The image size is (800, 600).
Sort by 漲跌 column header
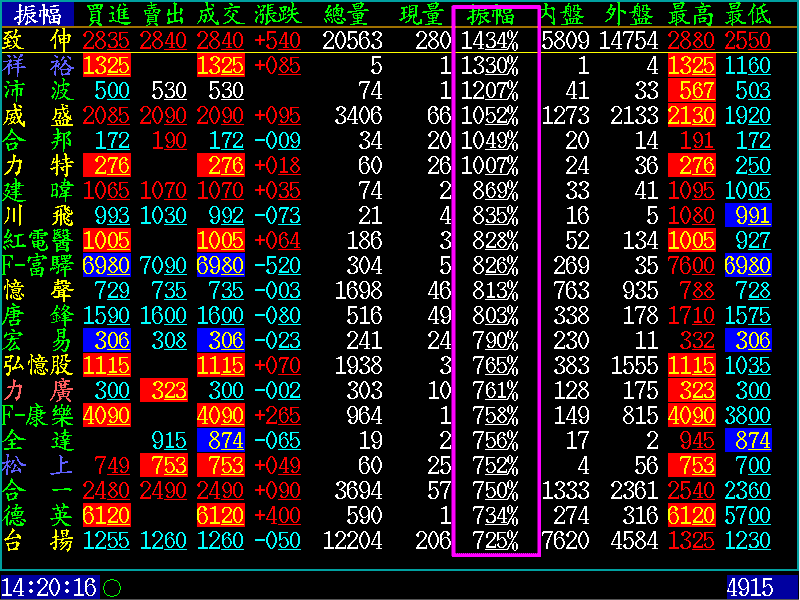click(x=279, y=14)
